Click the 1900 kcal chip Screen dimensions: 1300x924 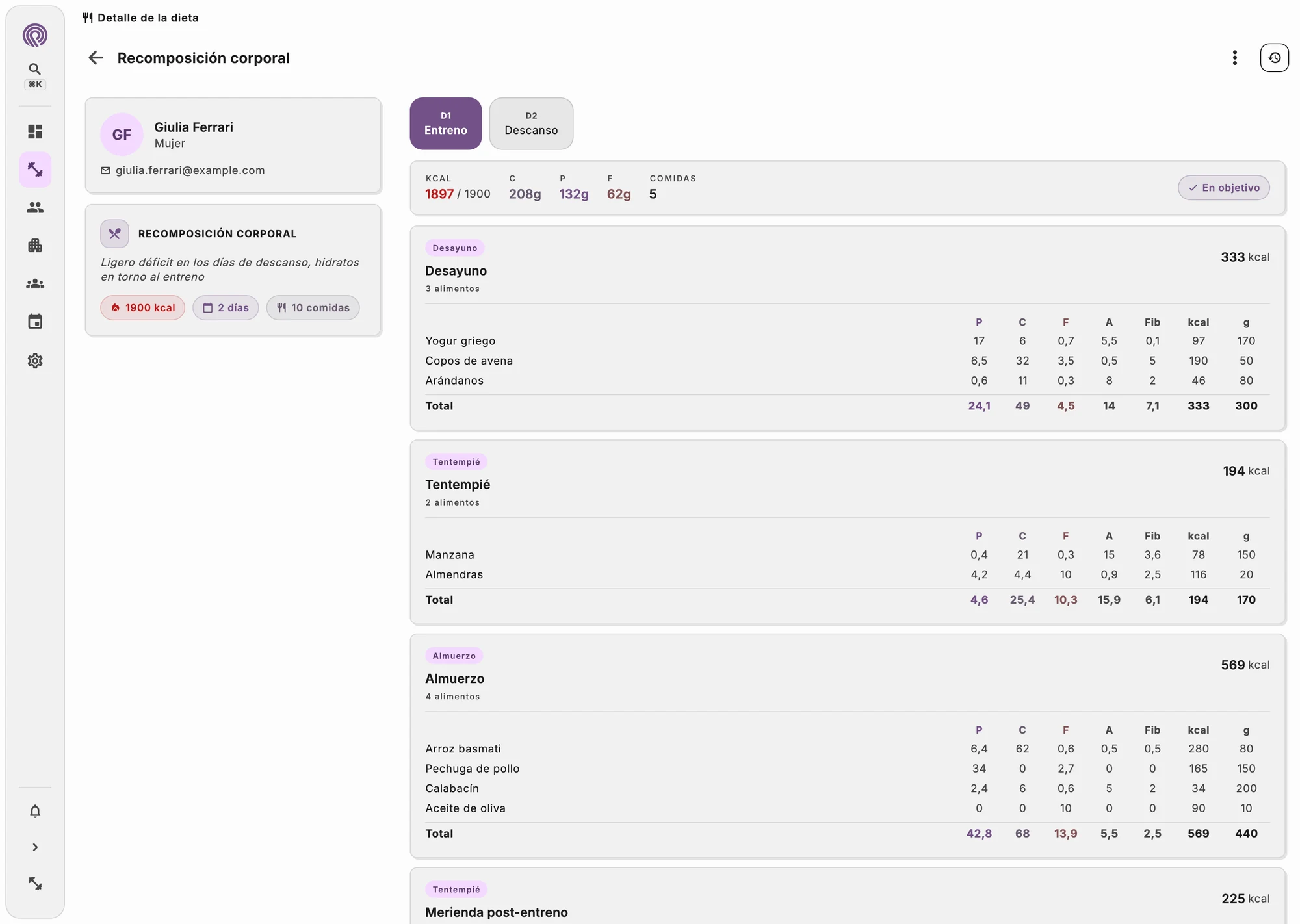[142, 308]
